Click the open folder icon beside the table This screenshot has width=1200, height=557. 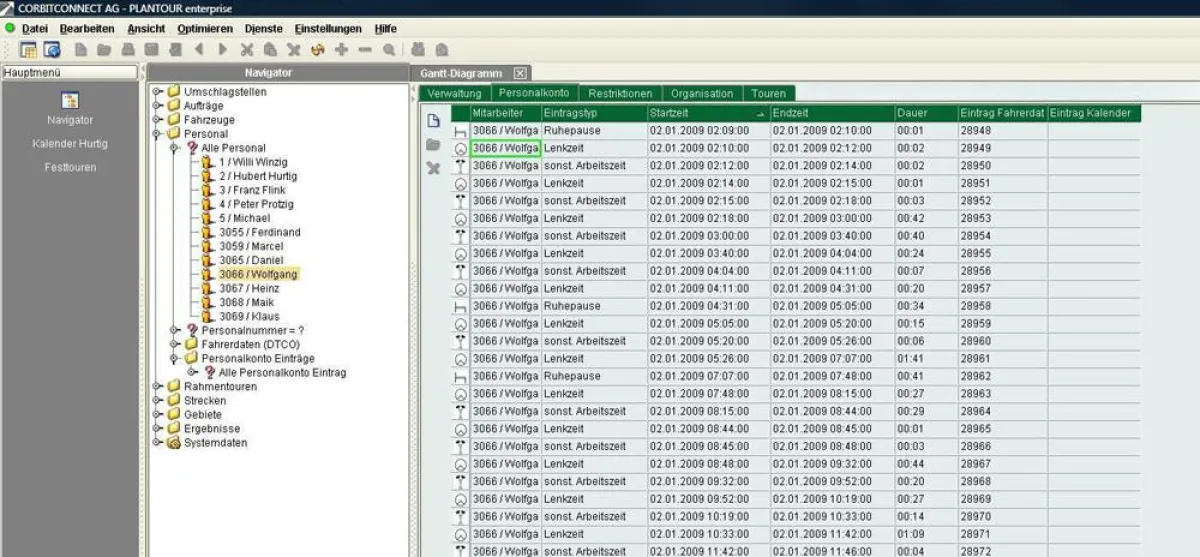click(x=434, y=145)
